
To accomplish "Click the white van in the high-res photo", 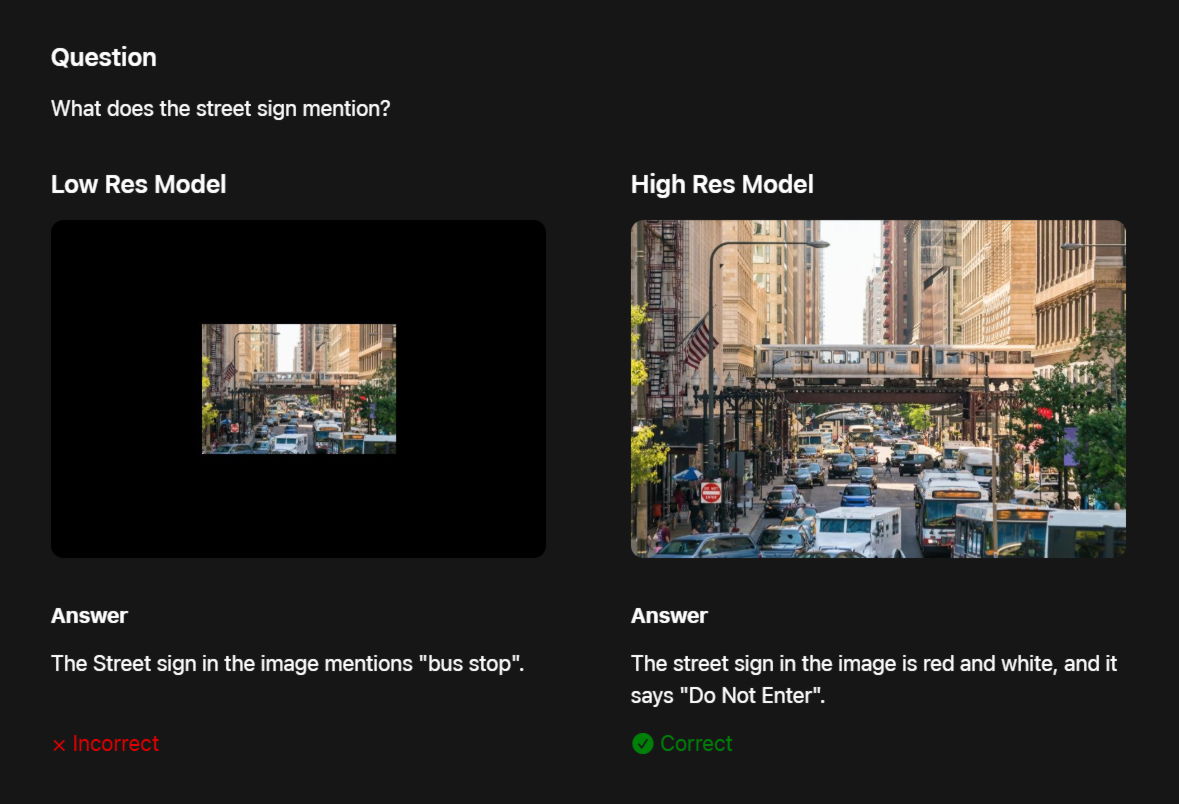I will pyautogui.click(x=858, y=530).
